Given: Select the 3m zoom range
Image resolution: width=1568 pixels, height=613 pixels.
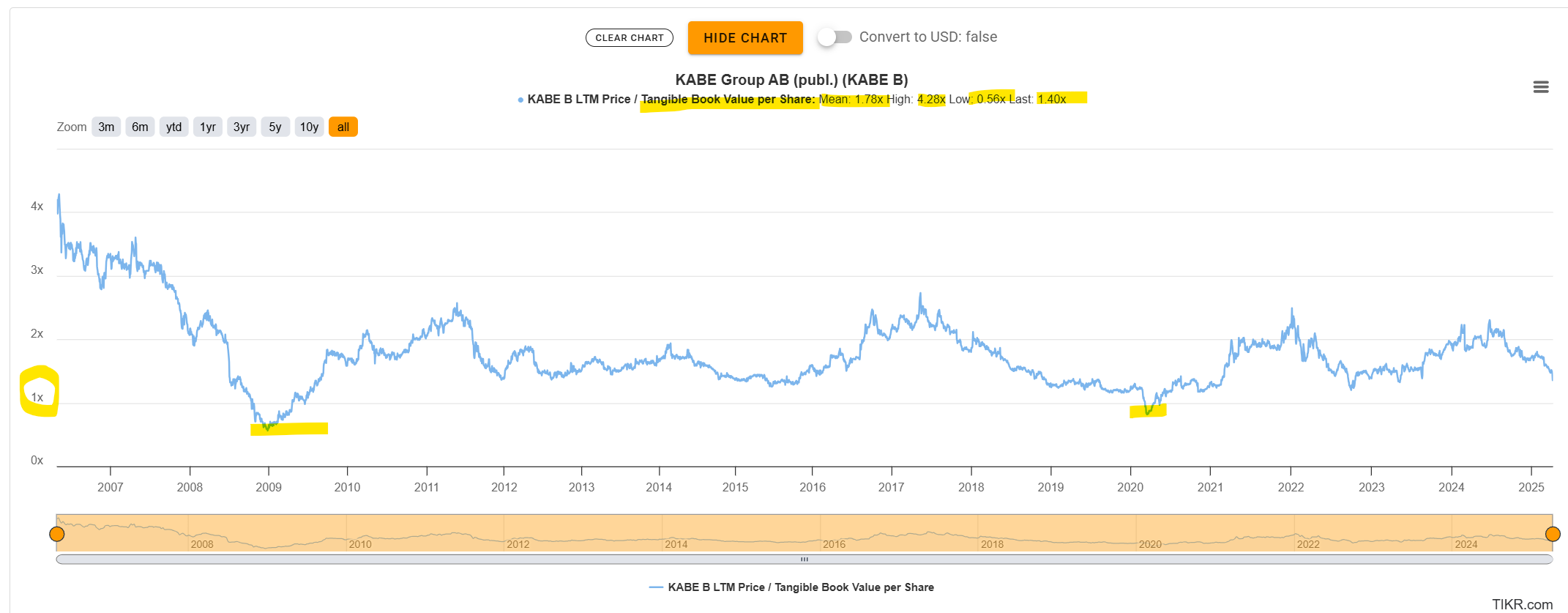Looking at the screenshot, I should point(106,127).
